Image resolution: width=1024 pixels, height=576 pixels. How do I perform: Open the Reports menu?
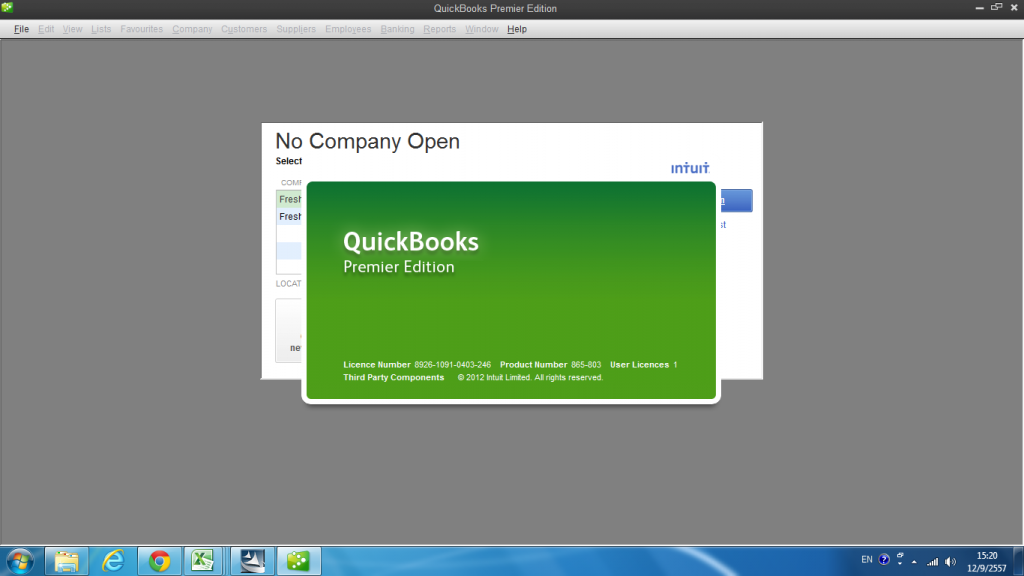440,29
